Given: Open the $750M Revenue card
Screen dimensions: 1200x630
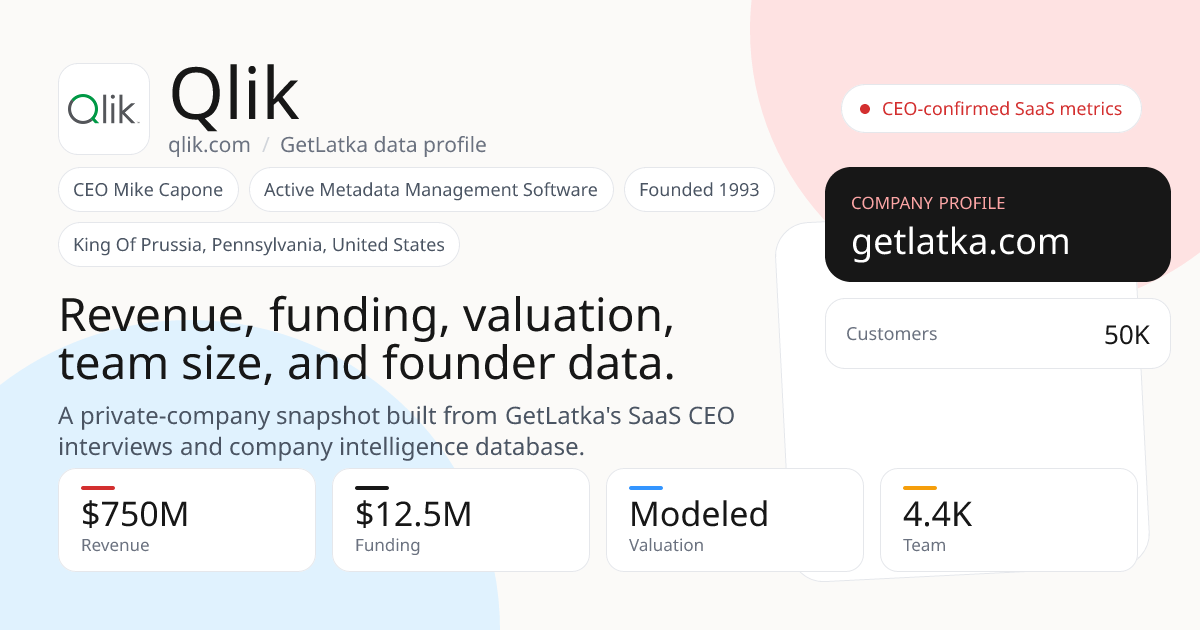Looking at the screenshot, I should point(187,520).
